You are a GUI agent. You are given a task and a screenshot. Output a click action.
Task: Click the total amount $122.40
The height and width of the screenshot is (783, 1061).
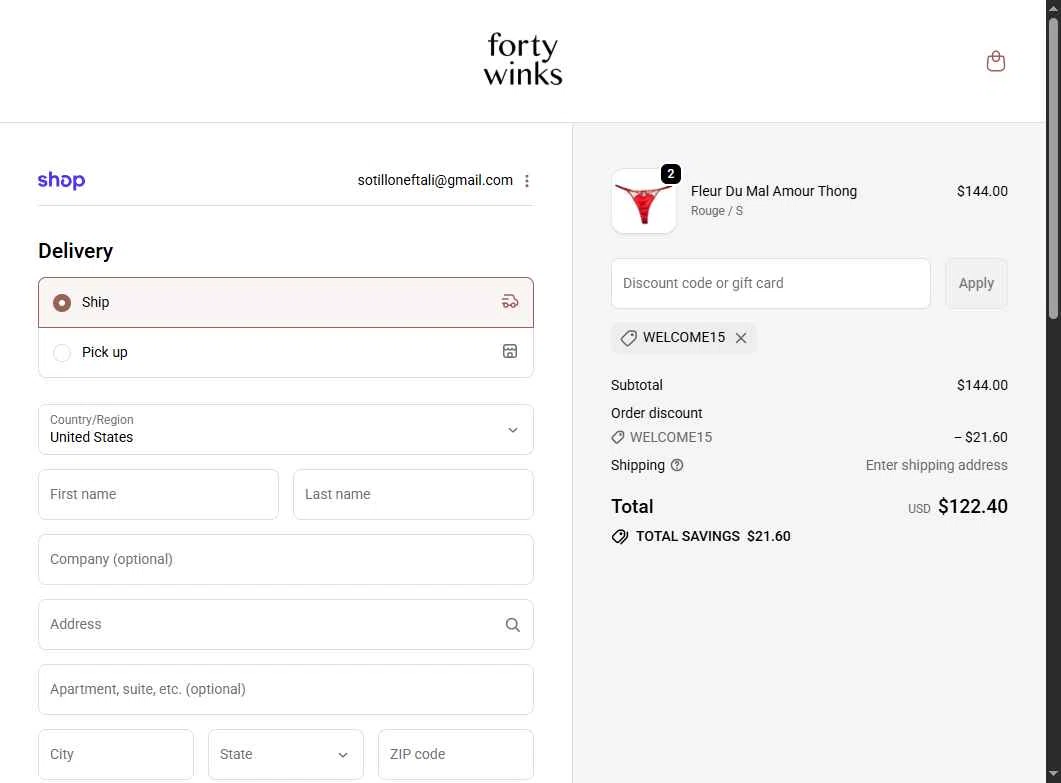(972, 507)
